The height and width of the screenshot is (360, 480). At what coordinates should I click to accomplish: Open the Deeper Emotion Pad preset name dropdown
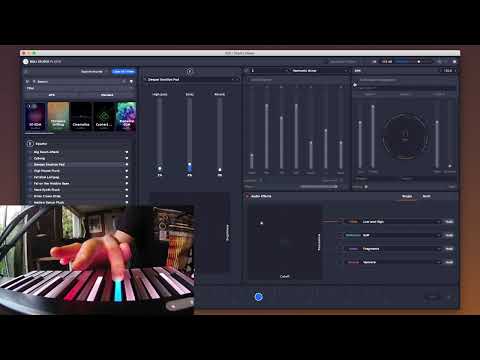coord(191,80)
